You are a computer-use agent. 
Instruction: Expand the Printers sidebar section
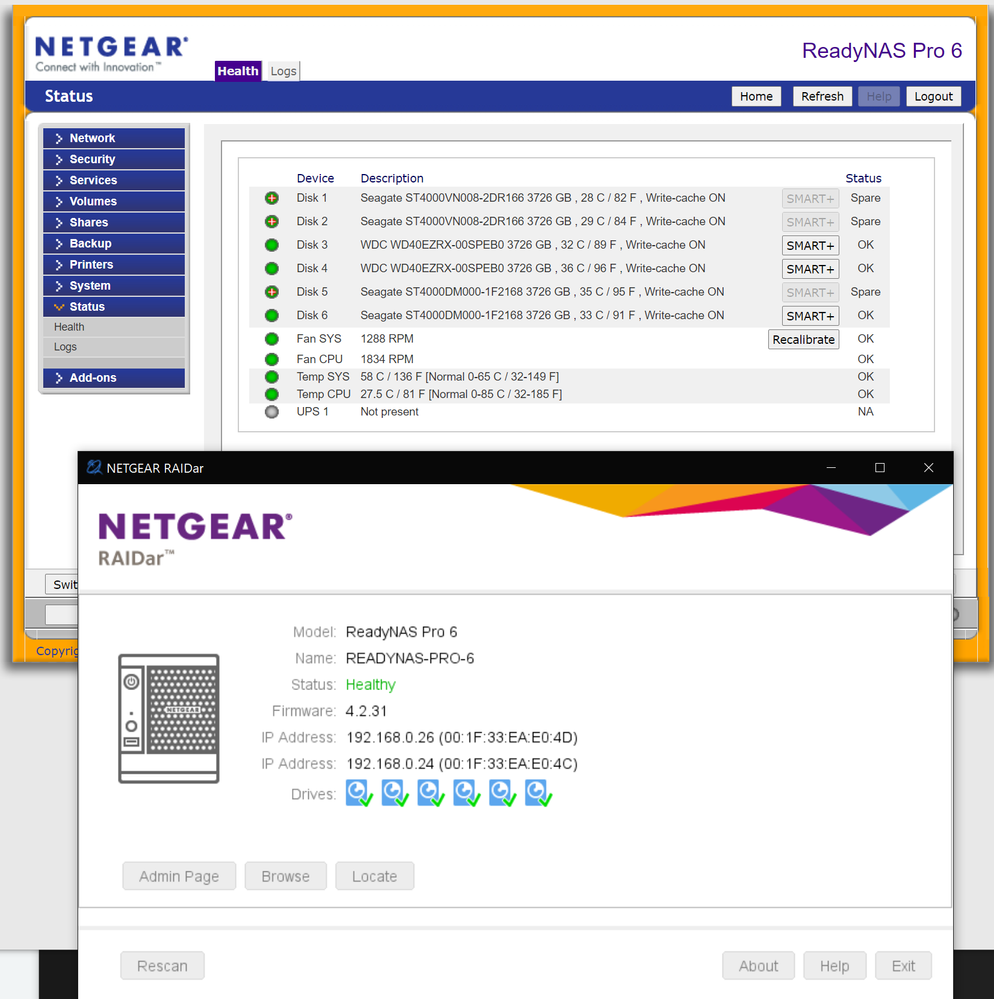114,264
